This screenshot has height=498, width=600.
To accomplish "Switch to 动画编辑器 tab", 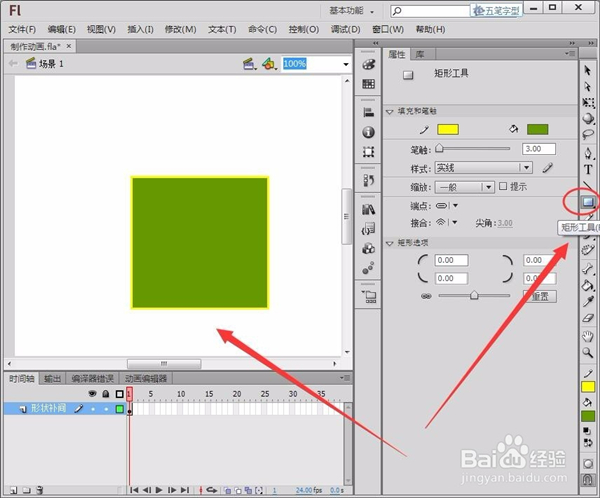I will click(x=146, y=379).
